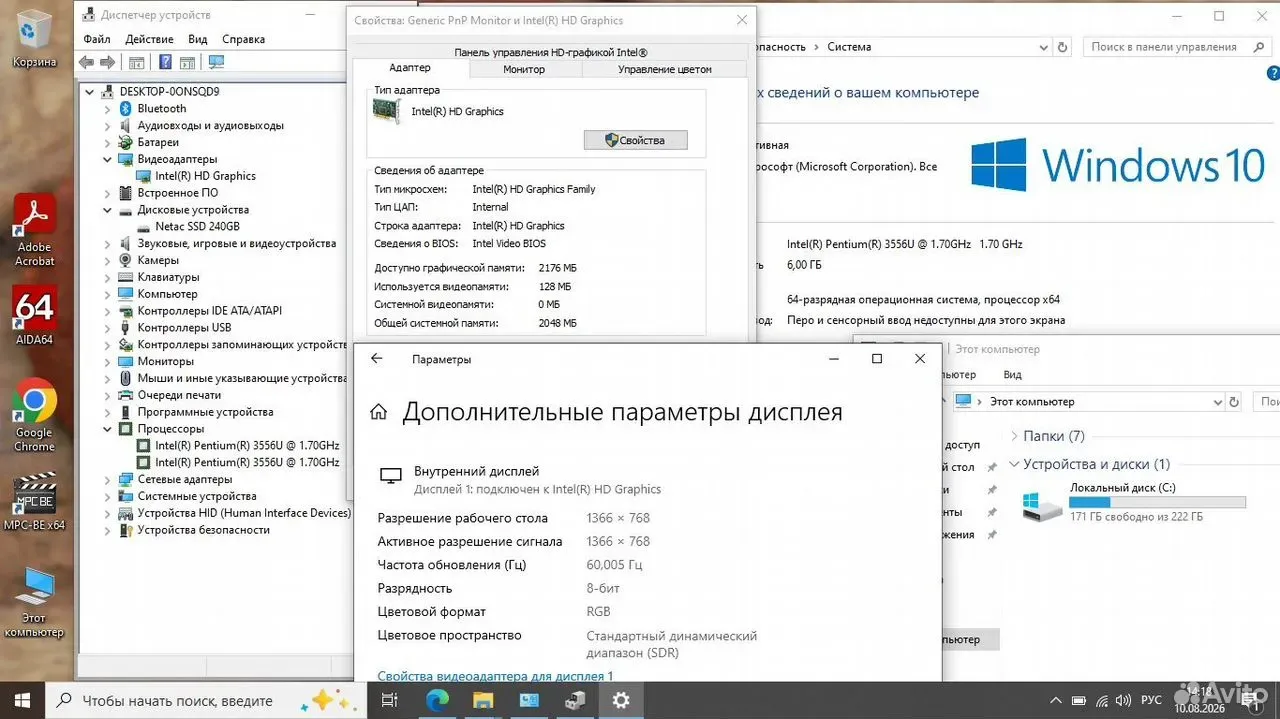Collapse the DESKTOP-0ONSQD9 root node
Image resolution: width=1280 pixels, height=719 pixels.
tap(90, 91)
